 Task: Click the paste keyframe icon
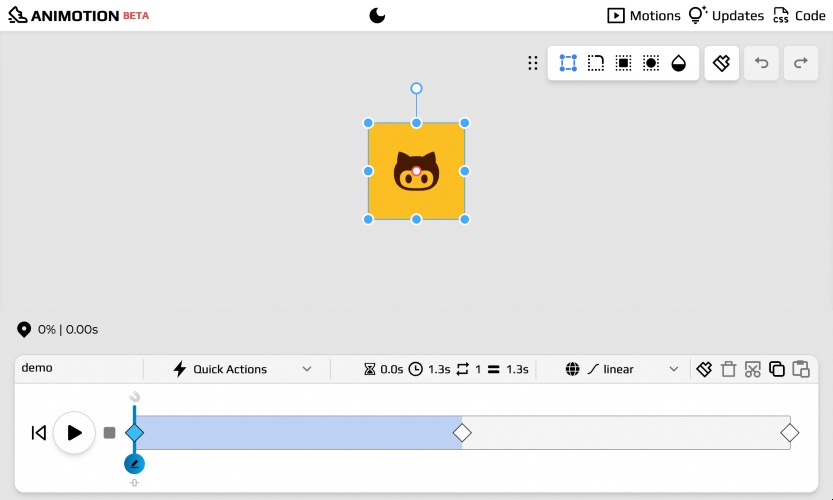point(801,369)
